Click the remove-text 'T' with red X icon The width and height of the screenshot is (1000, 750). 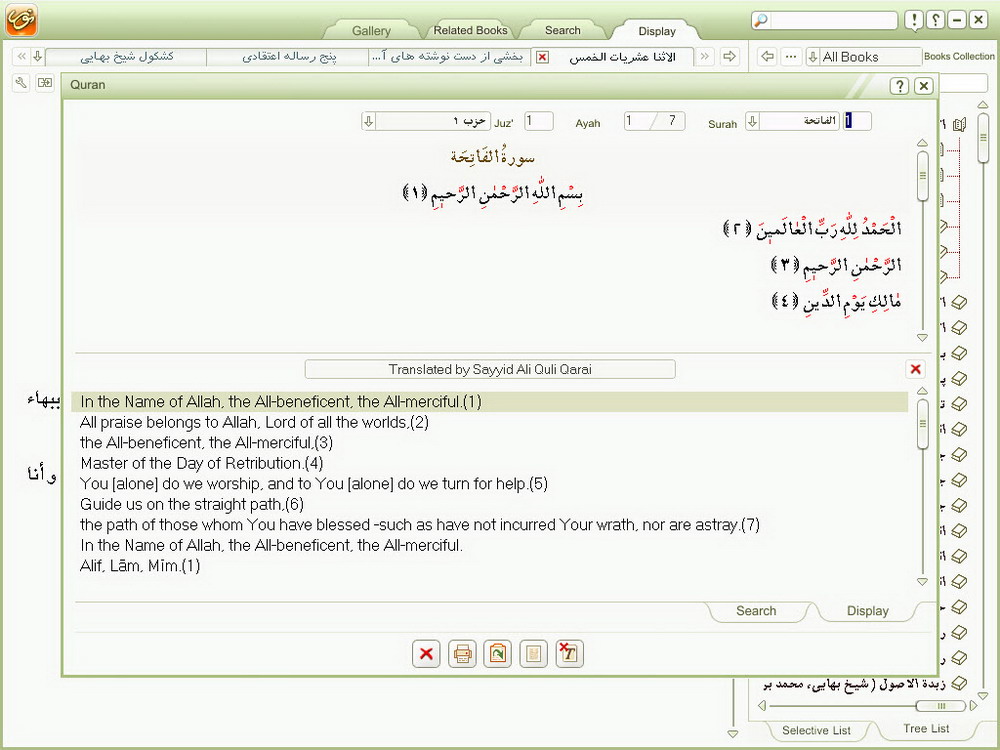[x=569, y=654]
